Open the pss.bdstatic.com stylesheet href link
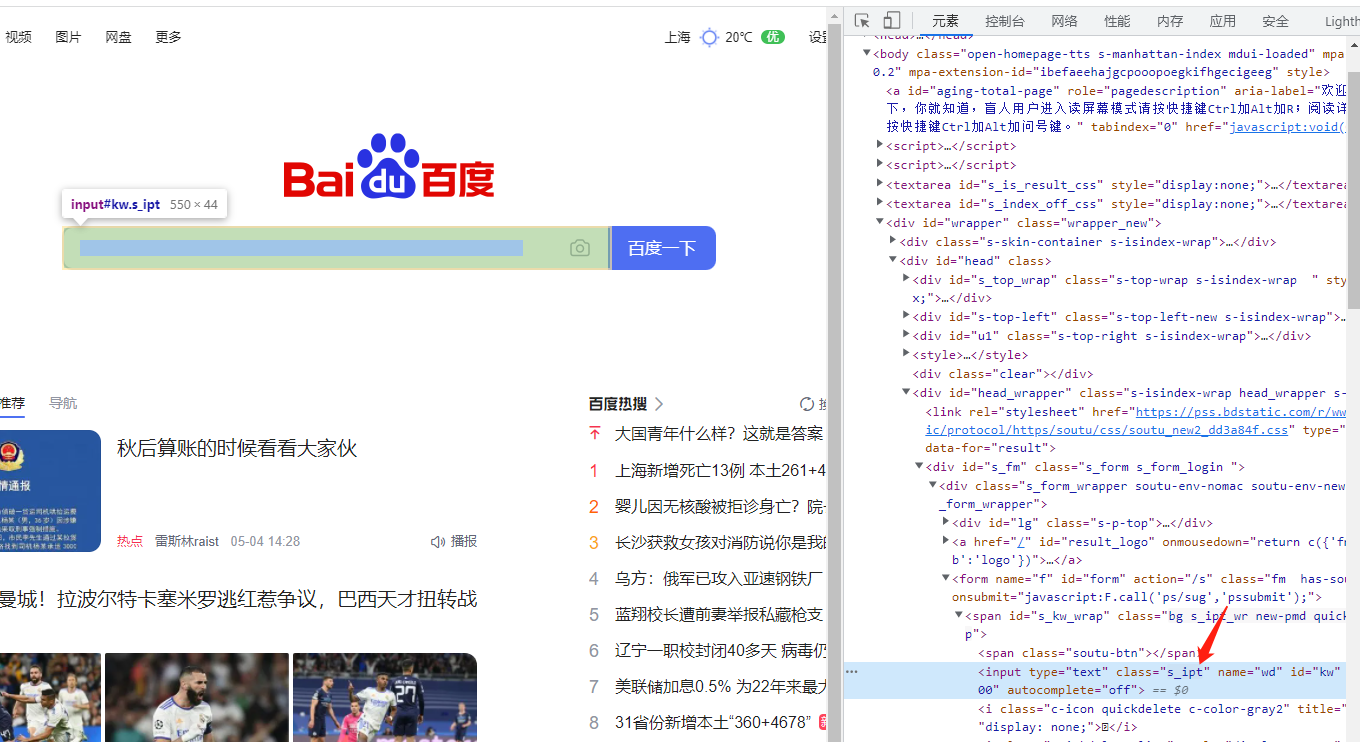The width and height of the screenshot is (1360, 742). (x=1136, y=421)
